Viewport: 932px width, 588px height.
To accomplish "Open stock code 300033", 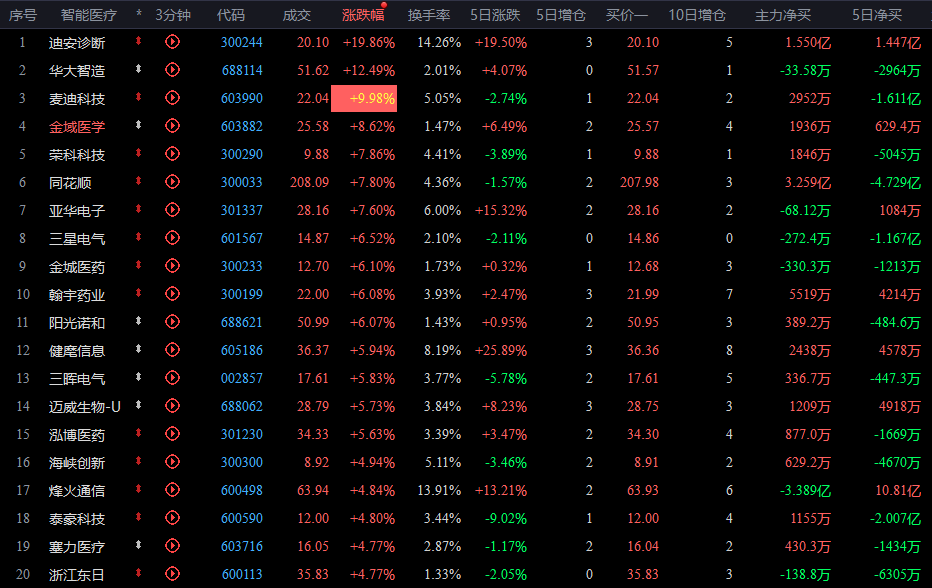I will coord(241,182).
